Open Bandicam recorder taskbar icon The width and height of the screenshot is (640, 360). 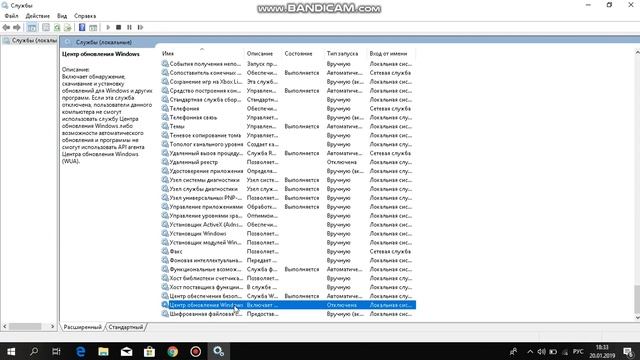pyautogui.click(x=196, y=351)
